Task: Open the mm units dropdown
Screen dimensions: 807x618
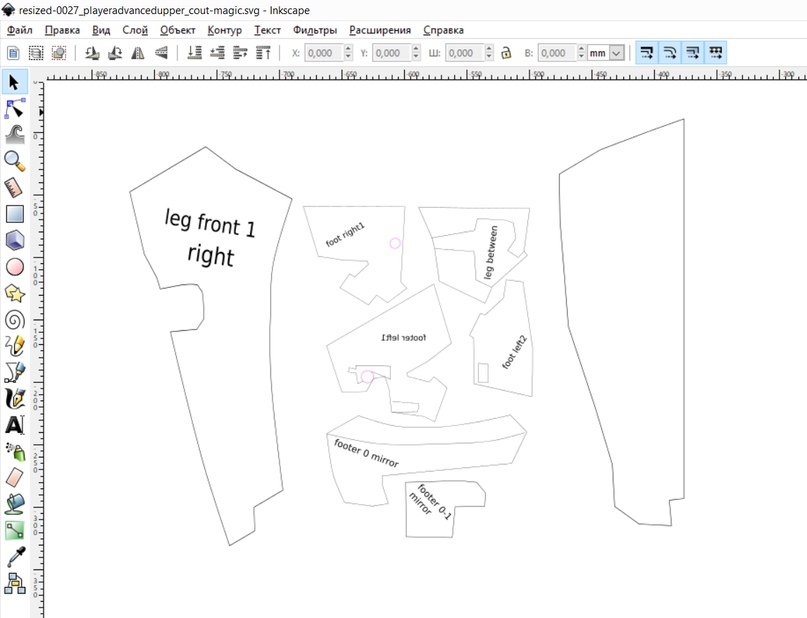Action: pyautogui.click(x=606, y=53)
